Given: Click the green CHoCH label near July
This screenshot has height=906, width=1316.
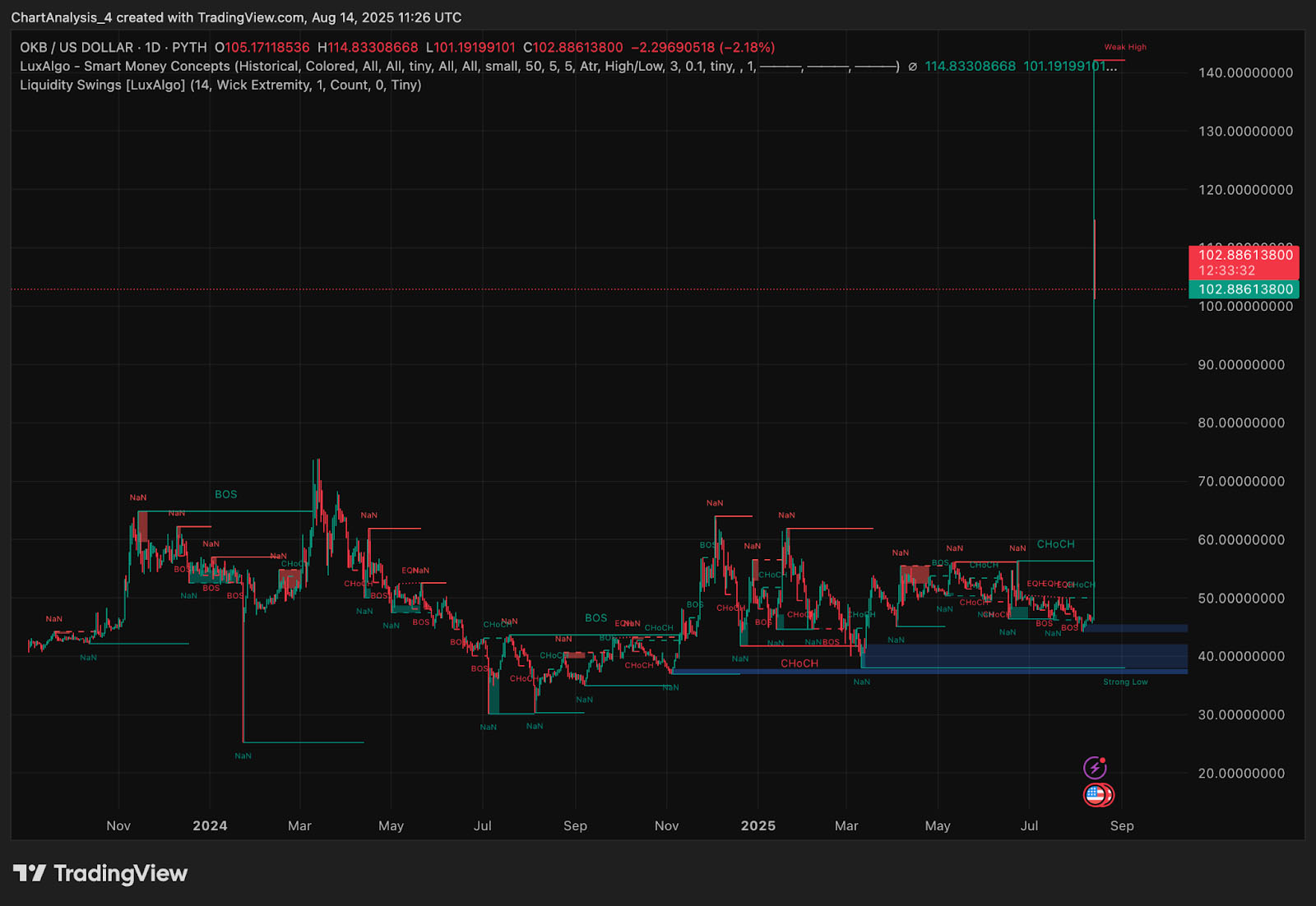Looking at the screenshot, I should click(1055, 544).
